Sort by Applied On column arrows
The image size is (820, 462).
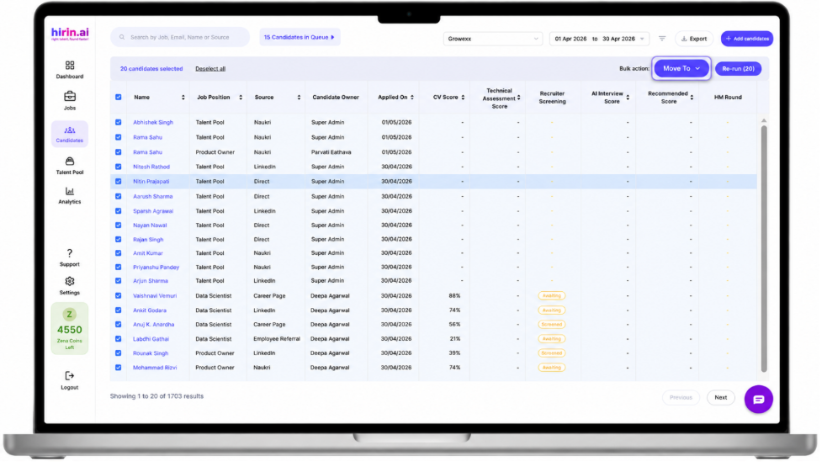pos(412,97)
